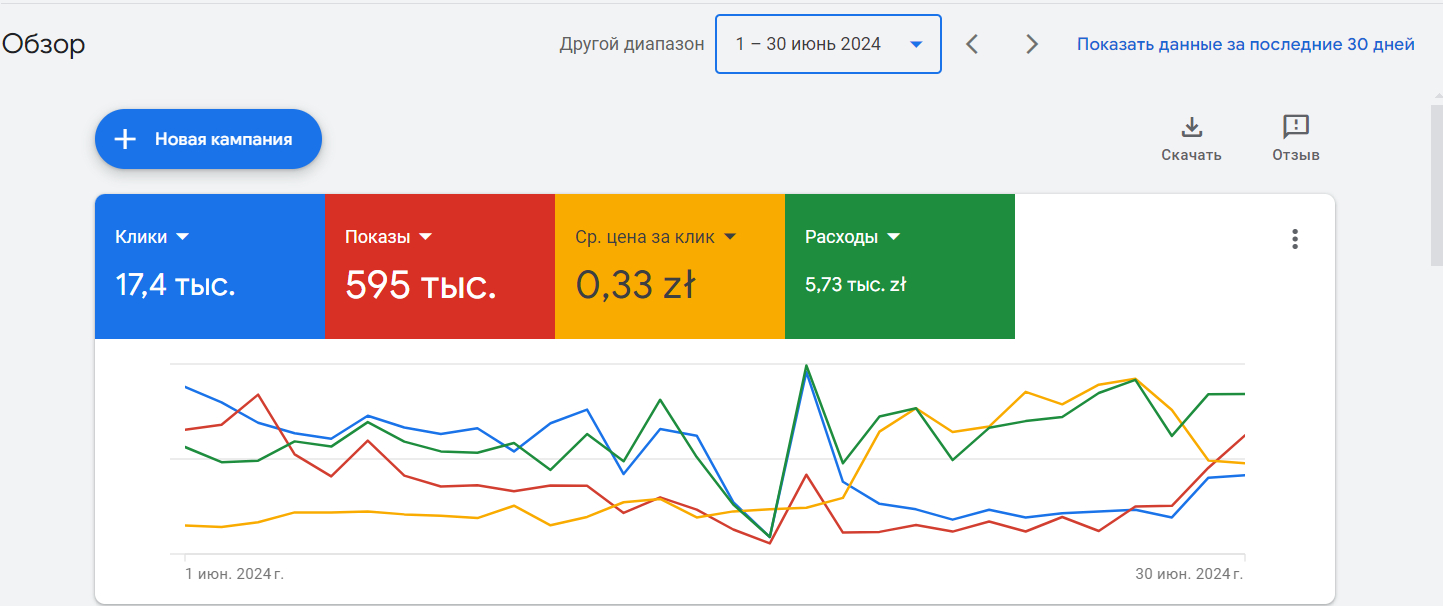Screen dimensions: 1443x606
Task: Expand the Ср. цена за клик dropdown arrow
Action: [730, 237]
